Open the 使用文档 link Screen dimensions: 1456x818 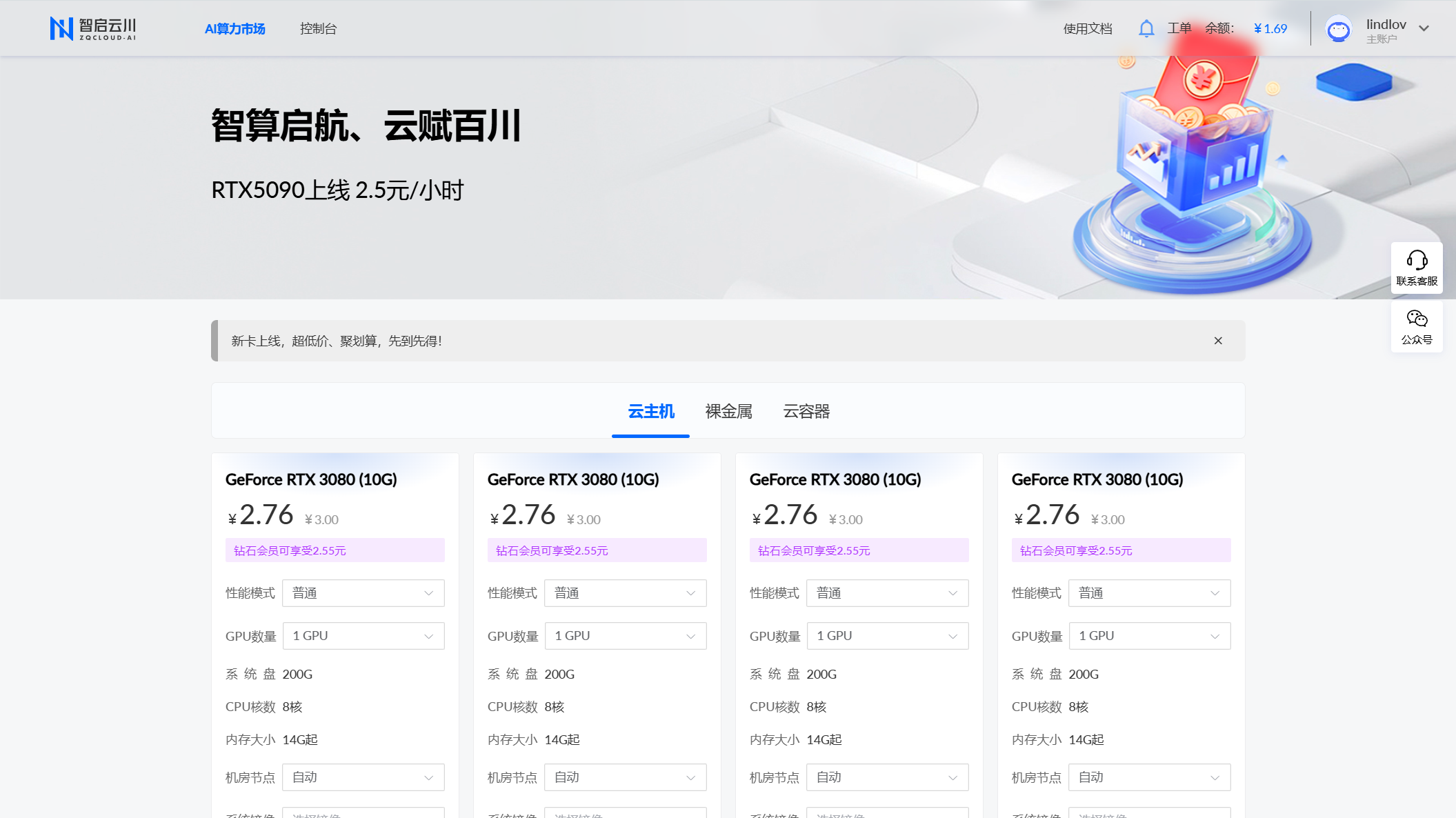click(1087, 29)
